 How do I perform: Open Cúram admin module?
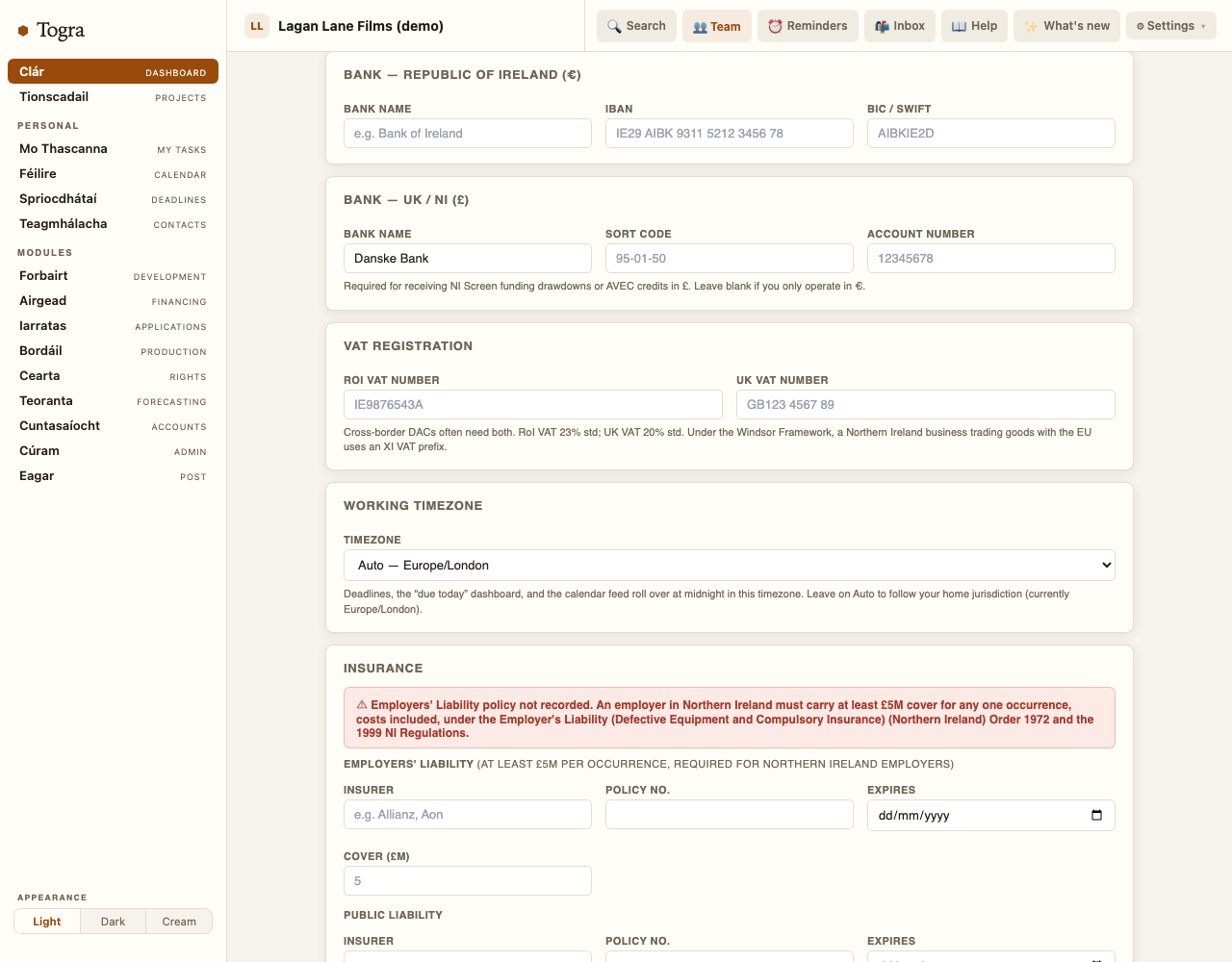[113, 451]
